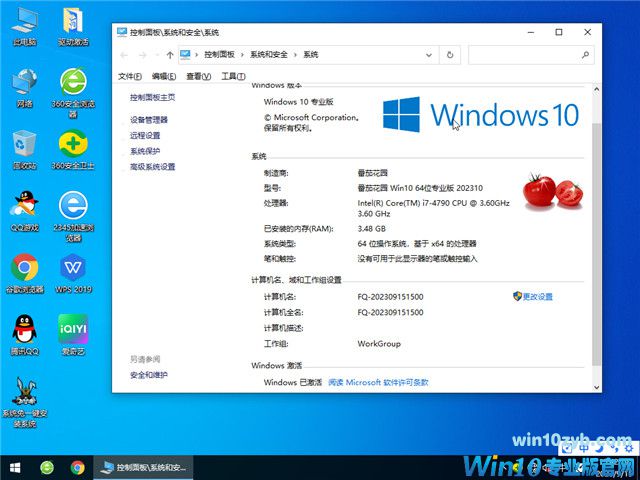This screenshot has height=480, width=640.
Task: Open the 工具(T) menu
Action: (232, 76)
